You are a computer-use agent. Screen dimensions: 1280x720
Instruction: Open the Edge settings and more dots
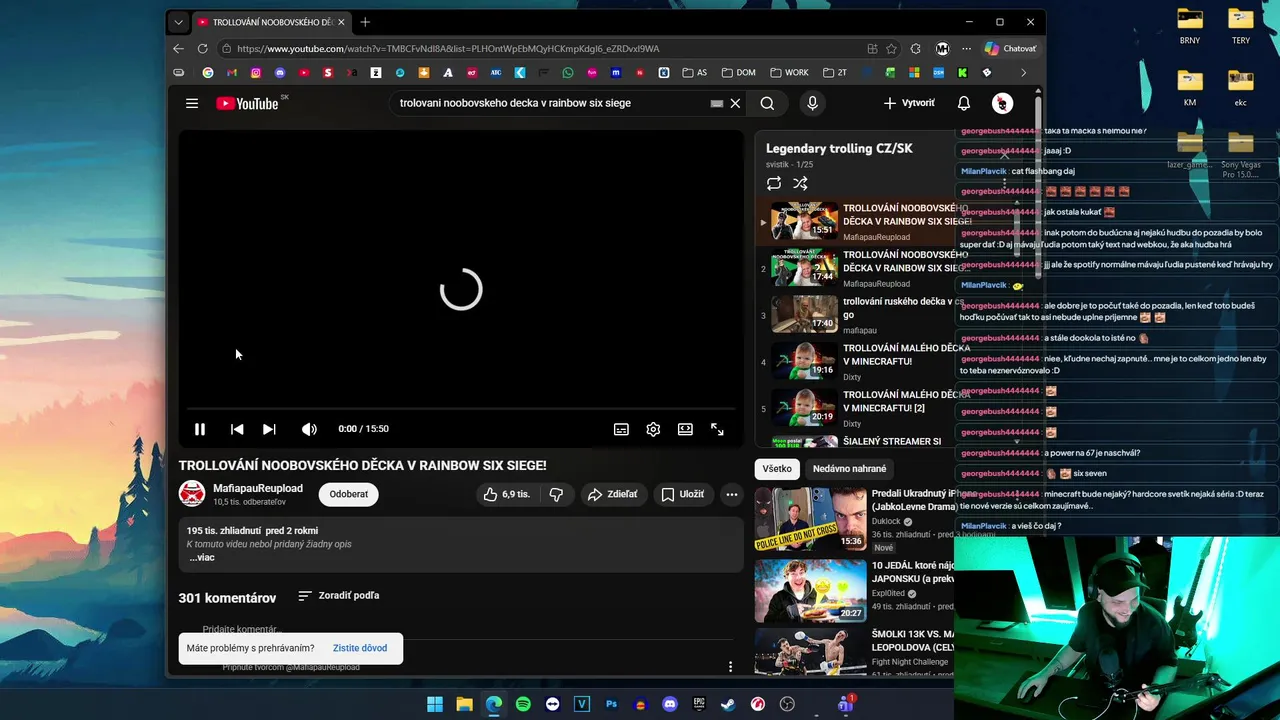[x=966, y=48]
